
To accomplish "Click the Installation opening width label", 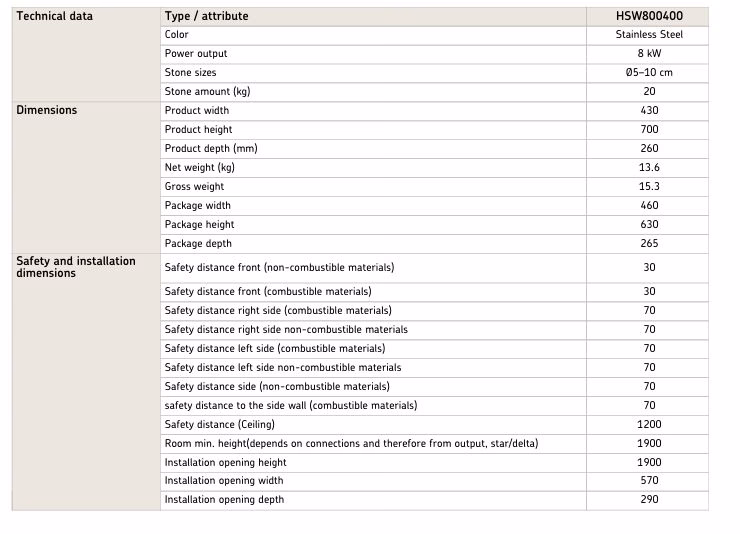I will [225, 481].
